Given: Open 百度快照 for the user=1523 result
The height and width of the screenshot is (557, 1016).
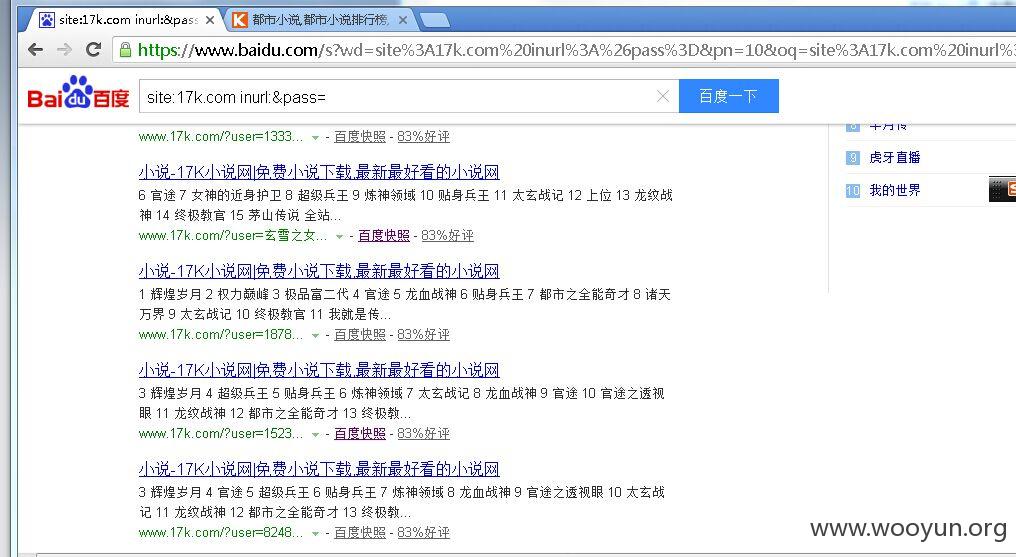Looking at the screenshot, I should 360,434.
